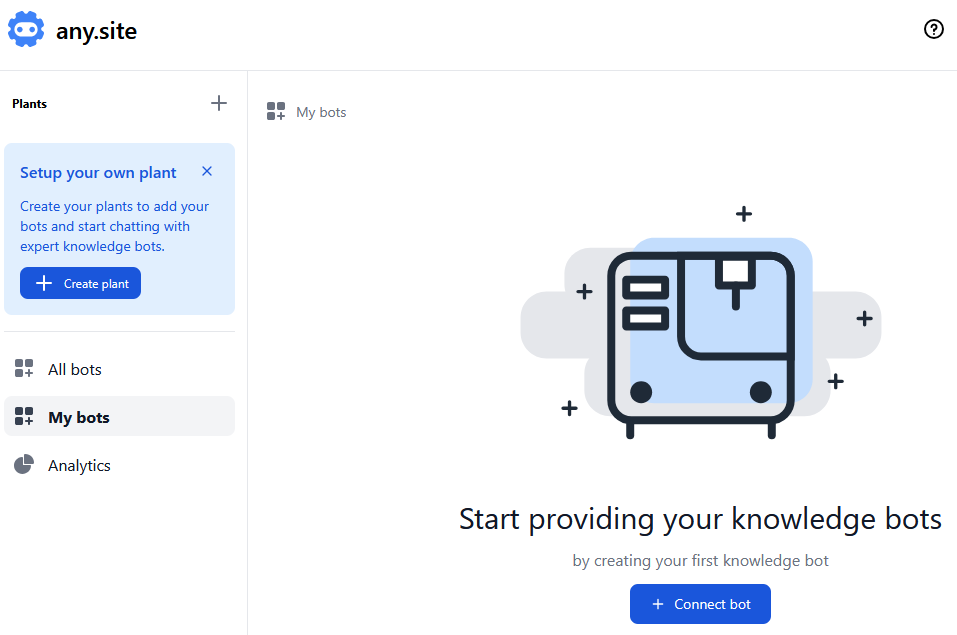This screenshot has width=957, height=635.
Task: Open the help question mark icon
Action: 933,30
